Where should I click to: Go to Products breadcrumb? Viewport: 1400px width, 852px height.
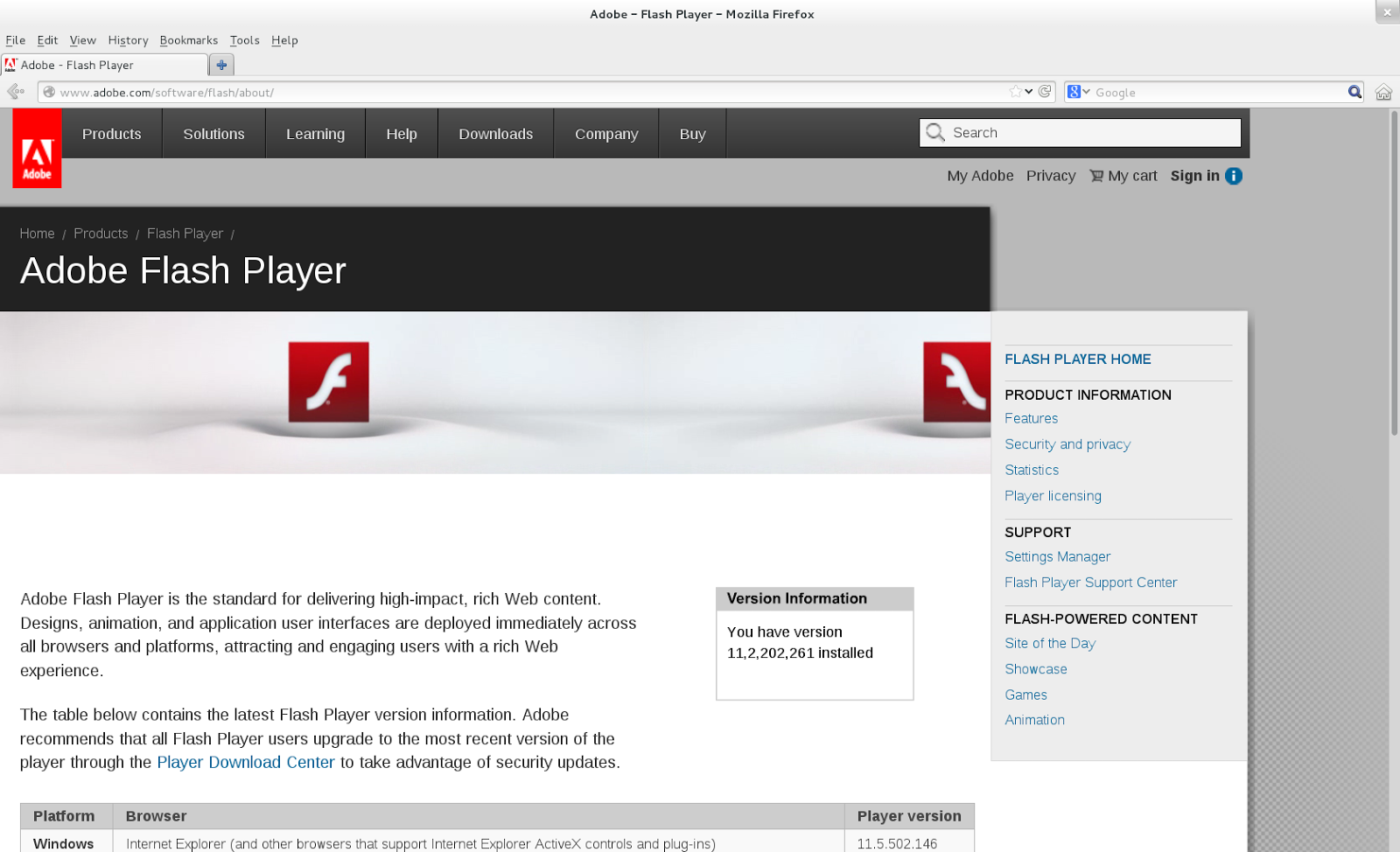click(x=101, y=234)
